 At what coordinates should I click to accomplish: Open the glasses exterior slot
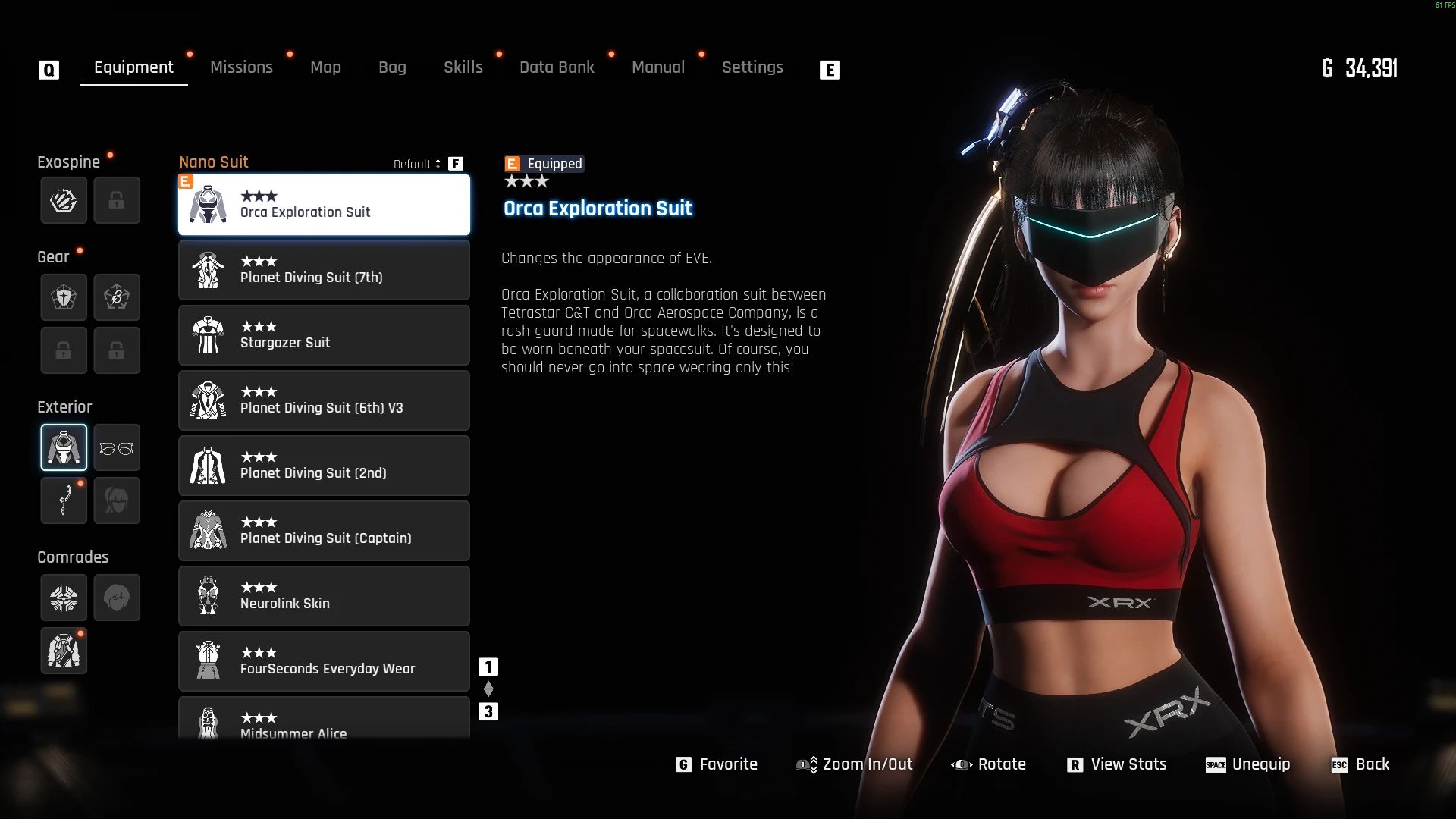[117, 447]
